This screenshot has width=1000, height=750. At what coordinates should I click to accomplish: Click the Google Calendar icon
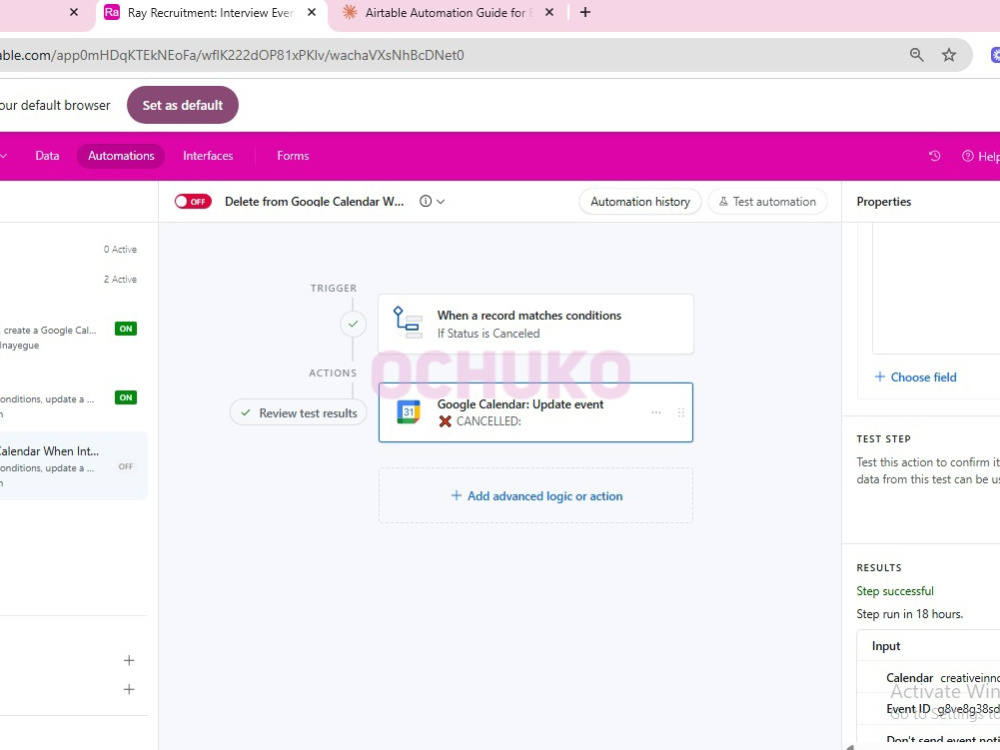[409, 412]
